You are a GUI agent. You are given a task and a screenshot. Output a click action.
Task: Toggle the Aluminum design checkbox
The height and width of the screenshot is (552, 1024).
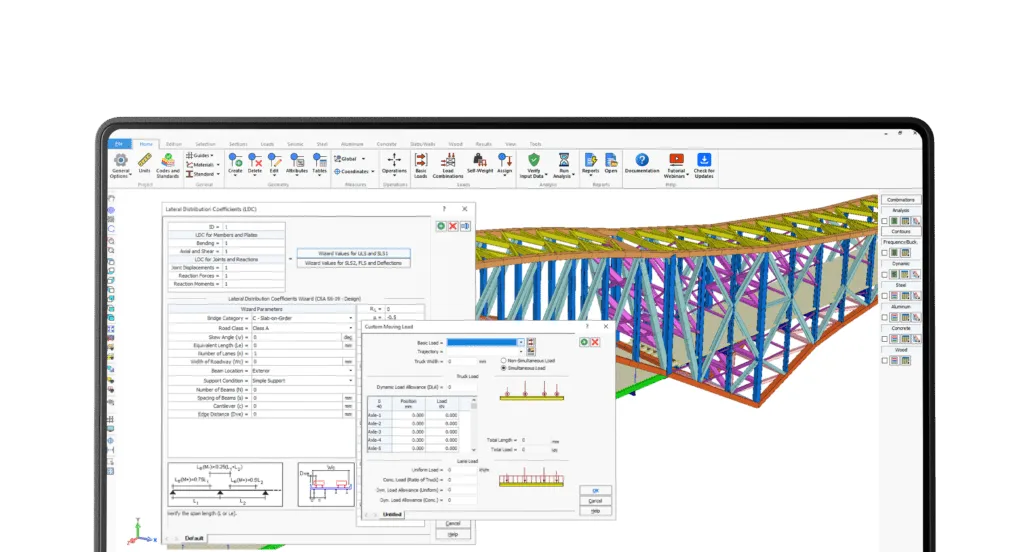point(885,317)
